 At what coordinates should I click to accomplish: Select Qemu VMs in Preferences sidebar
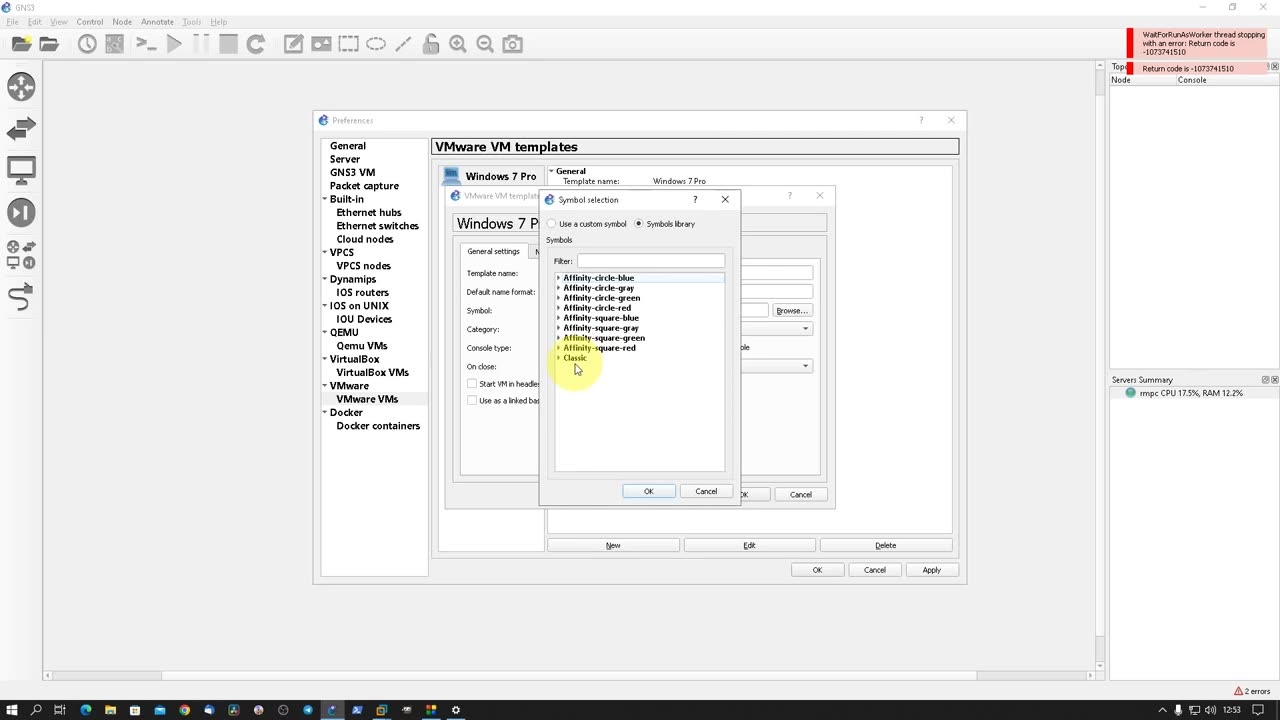(x=362, y=346)
